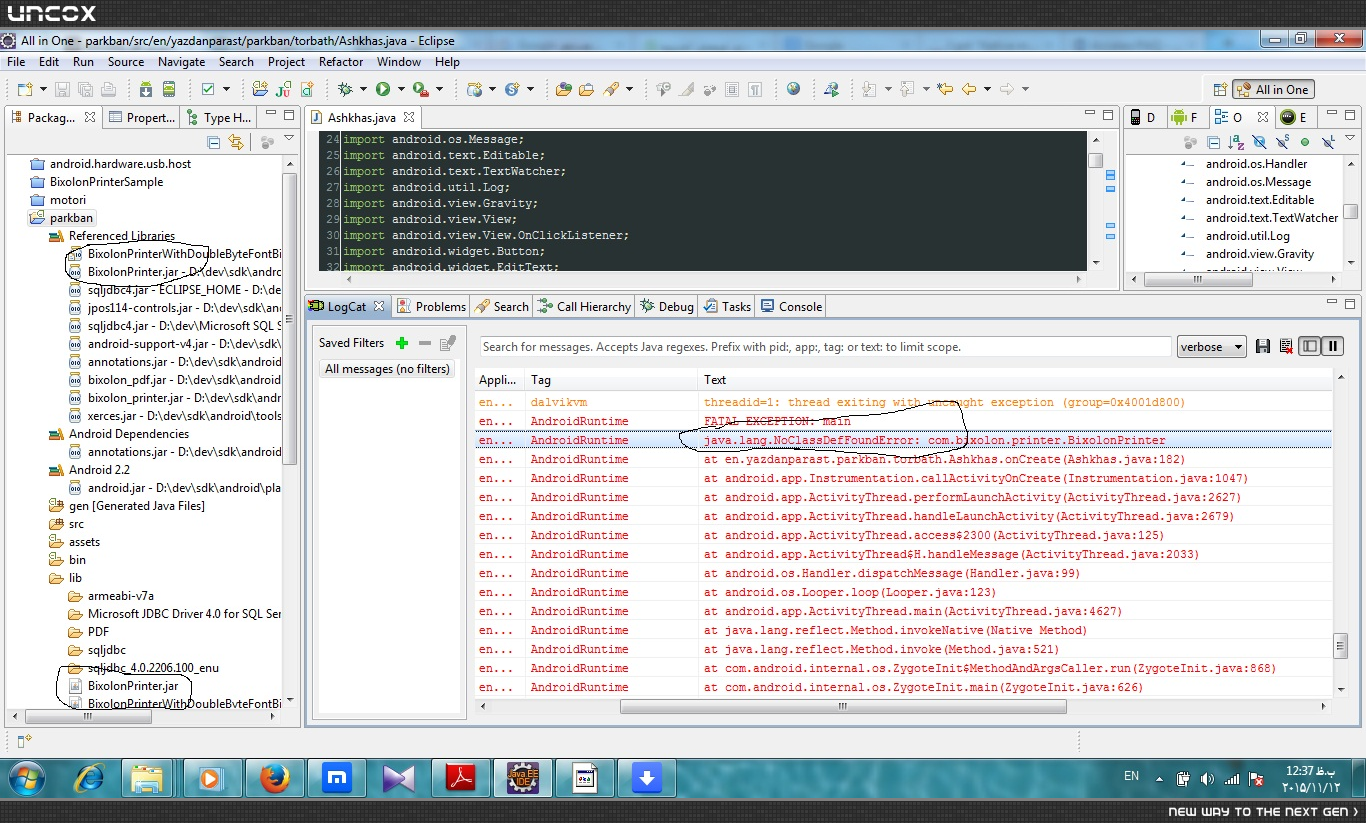Open the New wizard dropdown arrow
The width and height of the screenshot is (1366, 823).
pos(41,89)
